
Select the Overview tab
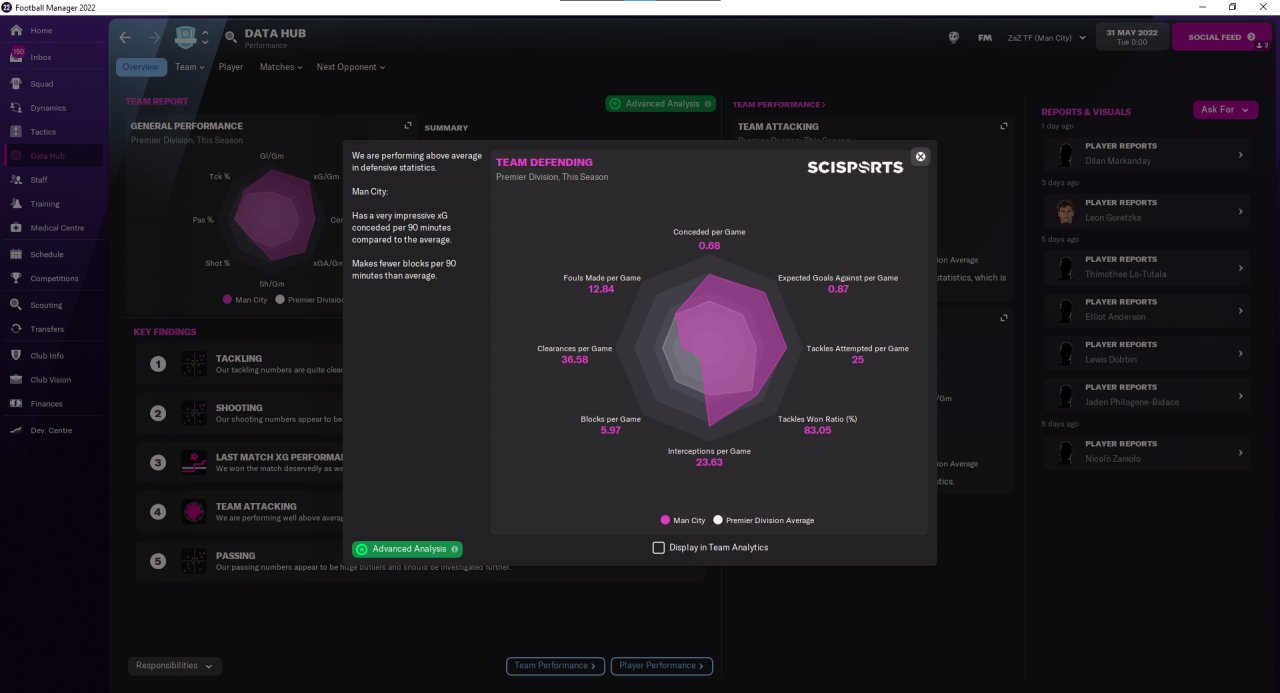pyautogui.click(x=141, y=67)
